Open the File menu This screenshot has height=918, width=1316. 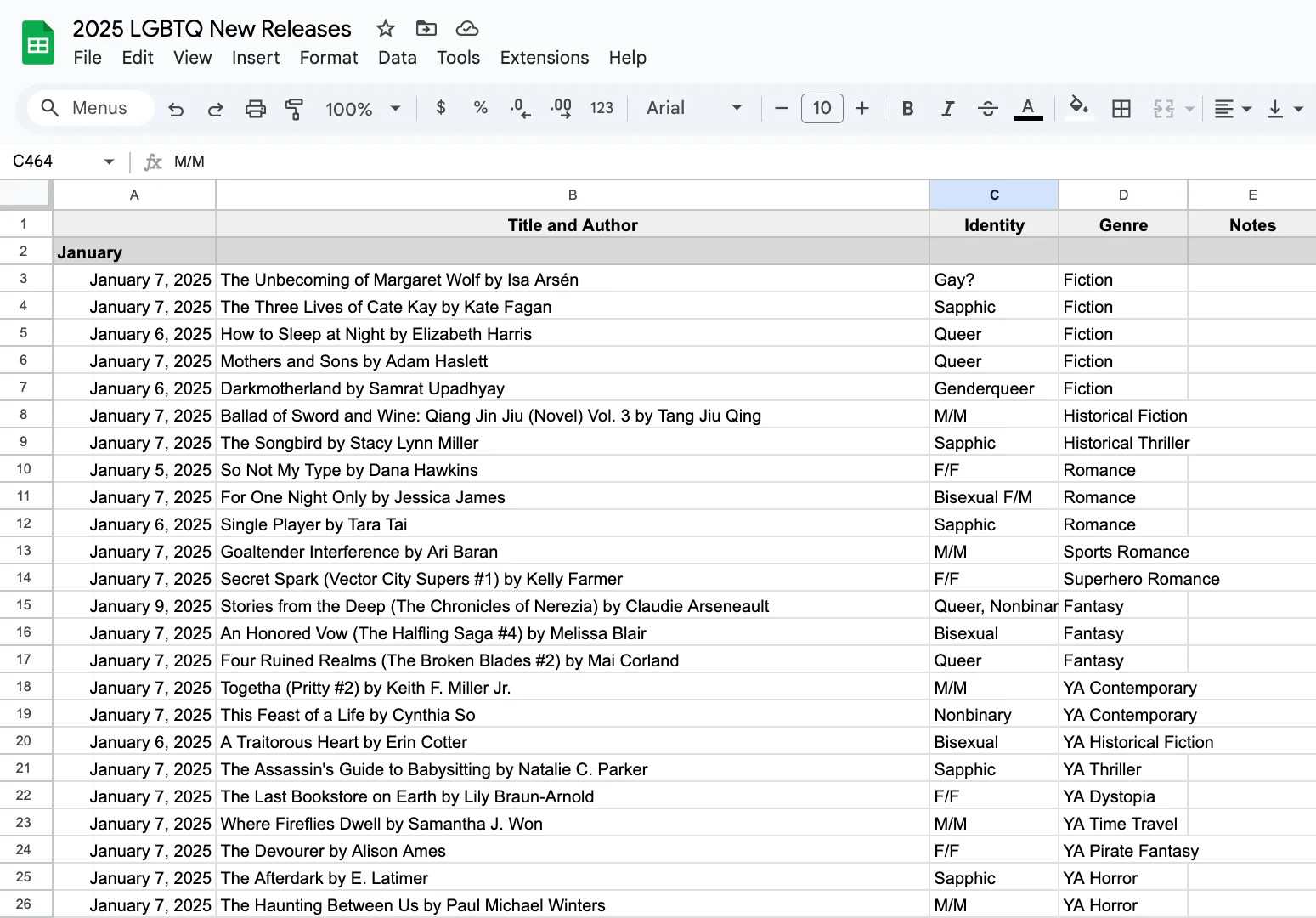88,58
